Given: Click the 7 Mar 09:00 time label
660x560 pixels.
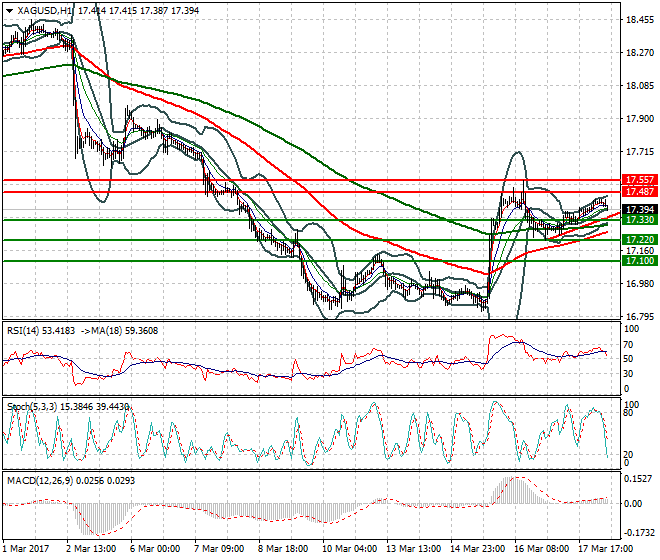Looking at the screenshot, I should pos(219,549).
